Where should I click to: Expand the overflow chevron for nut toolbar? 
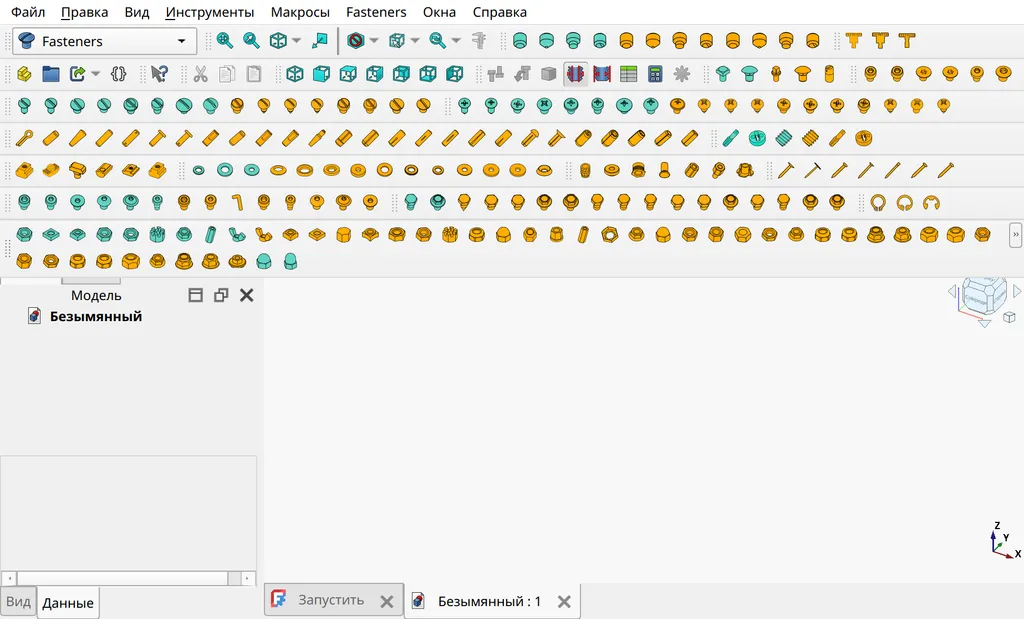(1016, 235)
